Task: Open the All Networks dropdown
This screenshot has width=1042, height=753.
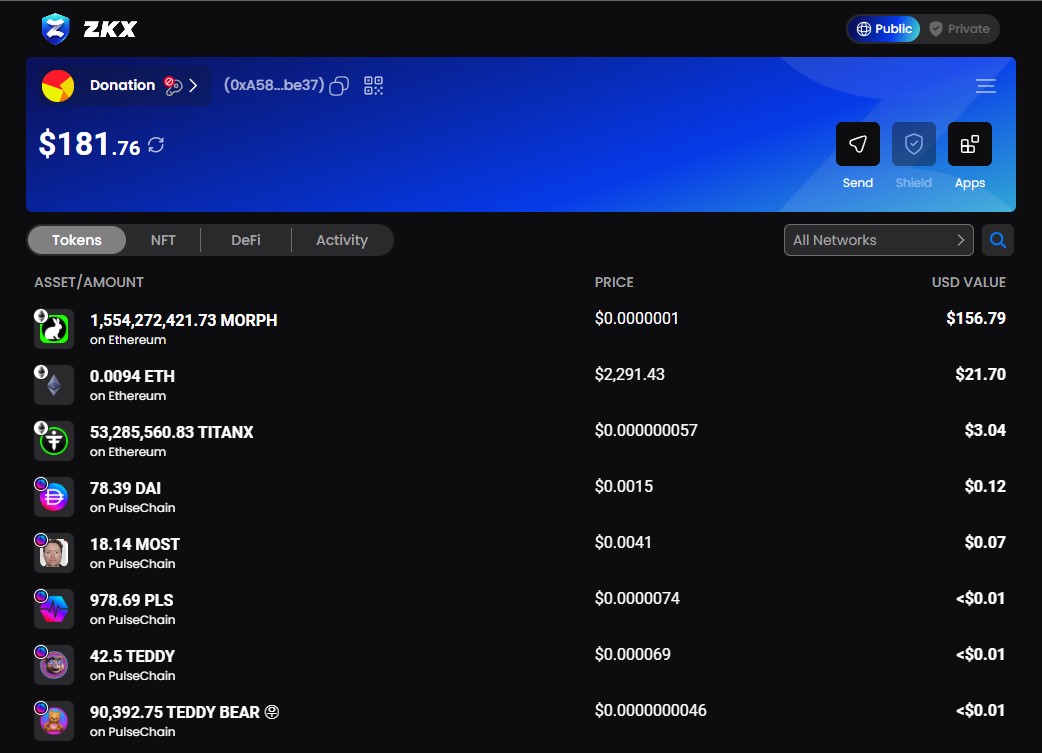Action: [879, 240]
